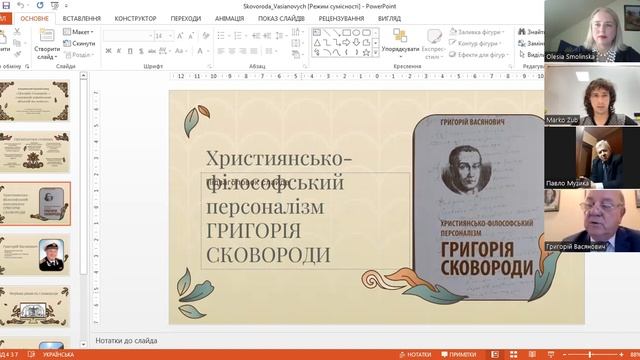
Task: Select the five-point star shape
Action: (366, 52)
